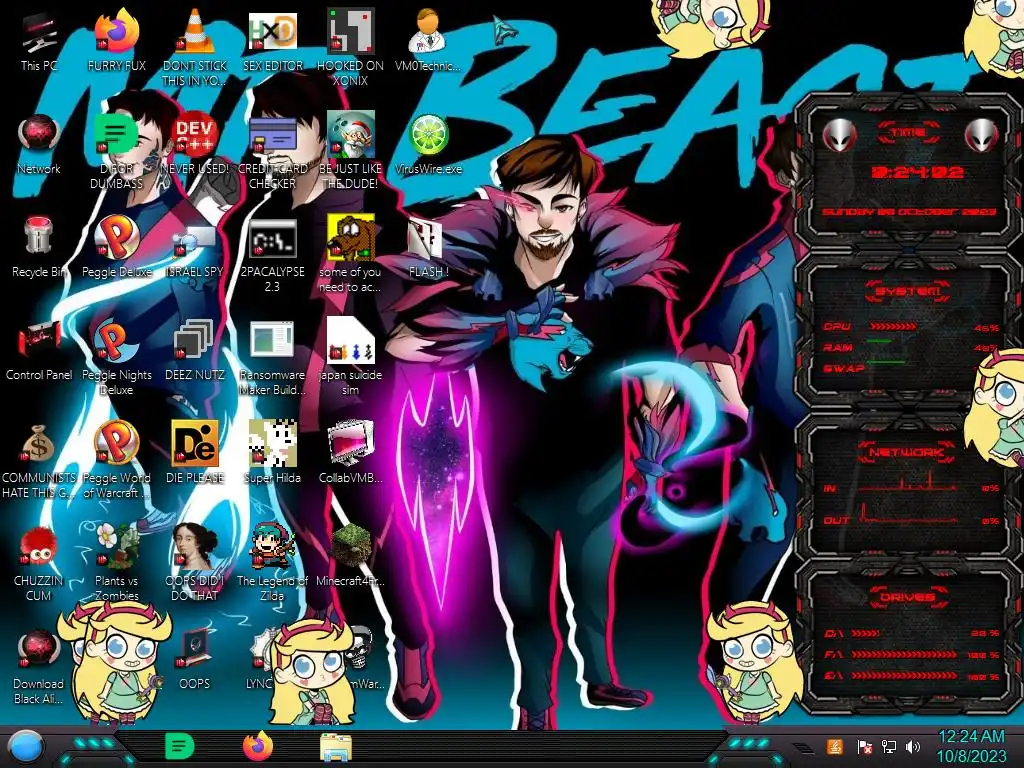Open the money bag COMMUNISTS HATE THIS icon
The image size is (1024, 768).
(x=39, y=460)
